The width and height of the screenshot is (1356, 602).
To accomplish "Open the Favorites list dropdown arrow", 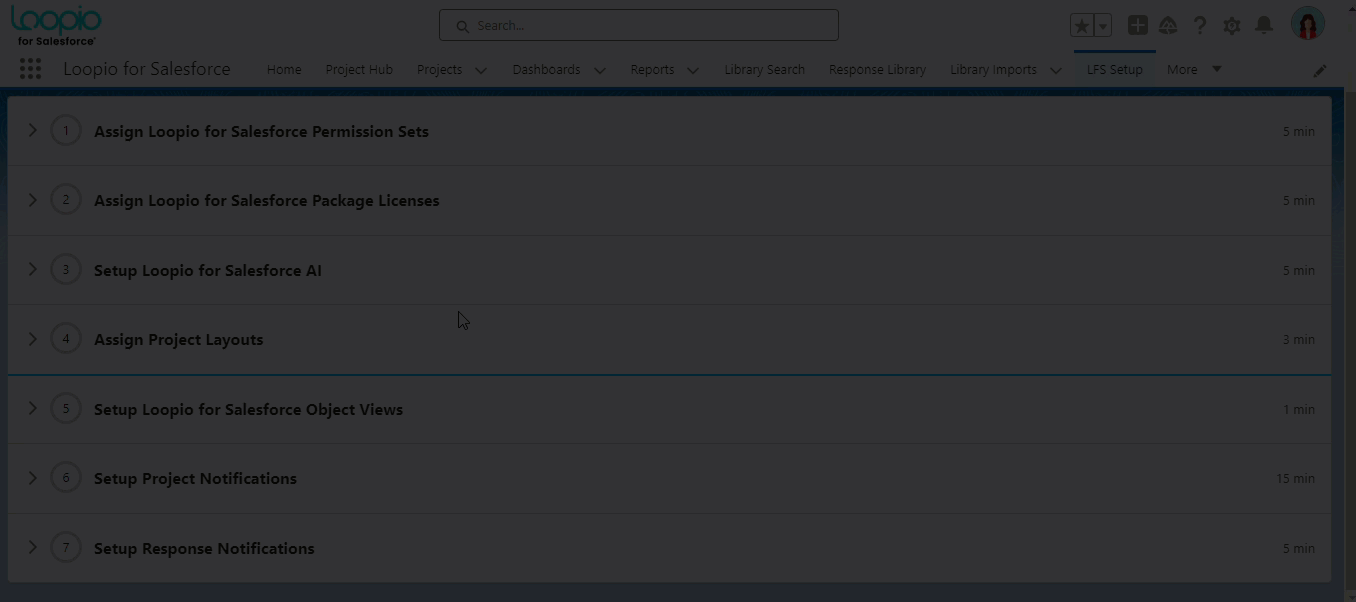I will 1103,26.
